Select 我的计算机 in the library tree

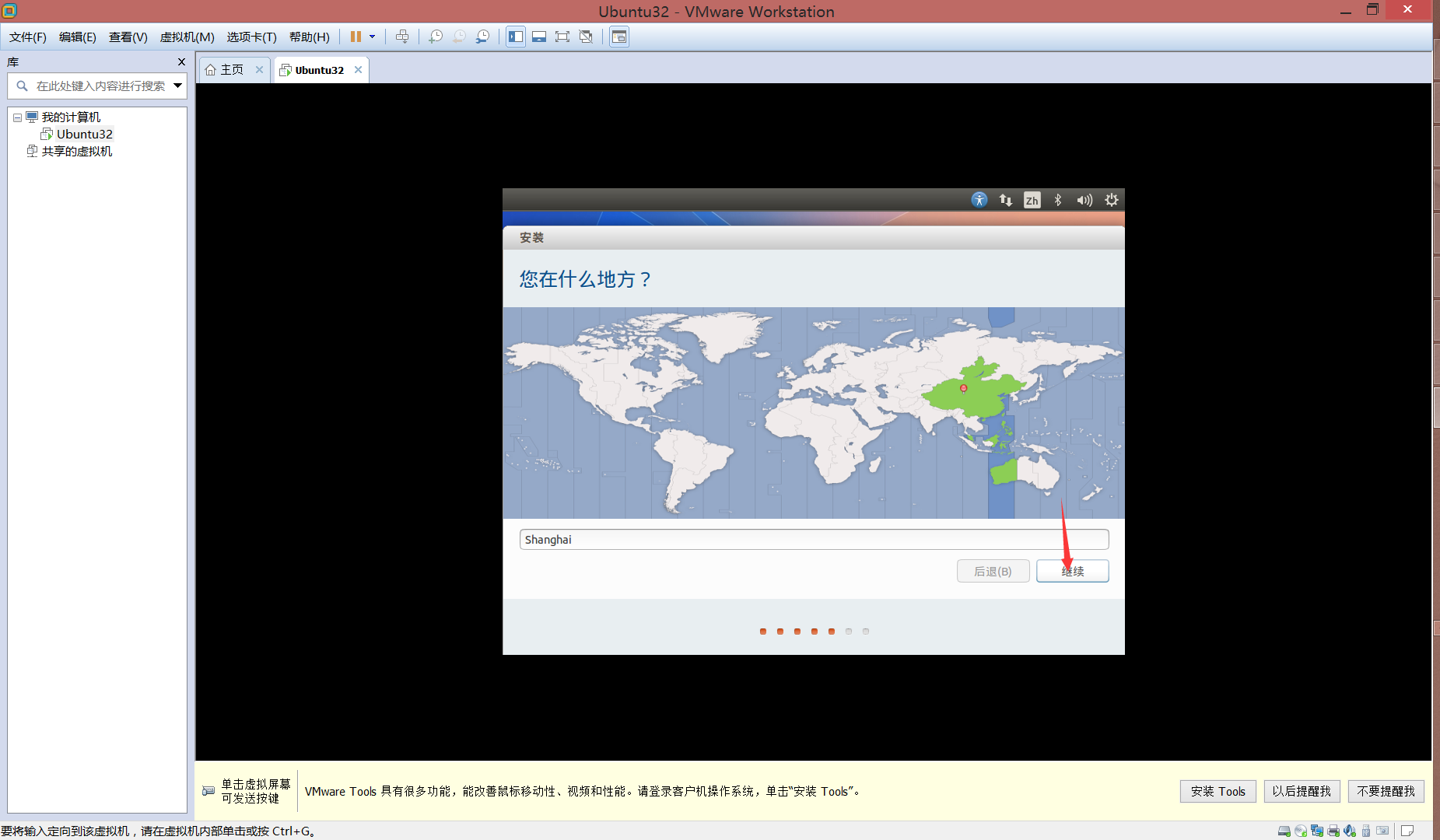pos(71,117)
